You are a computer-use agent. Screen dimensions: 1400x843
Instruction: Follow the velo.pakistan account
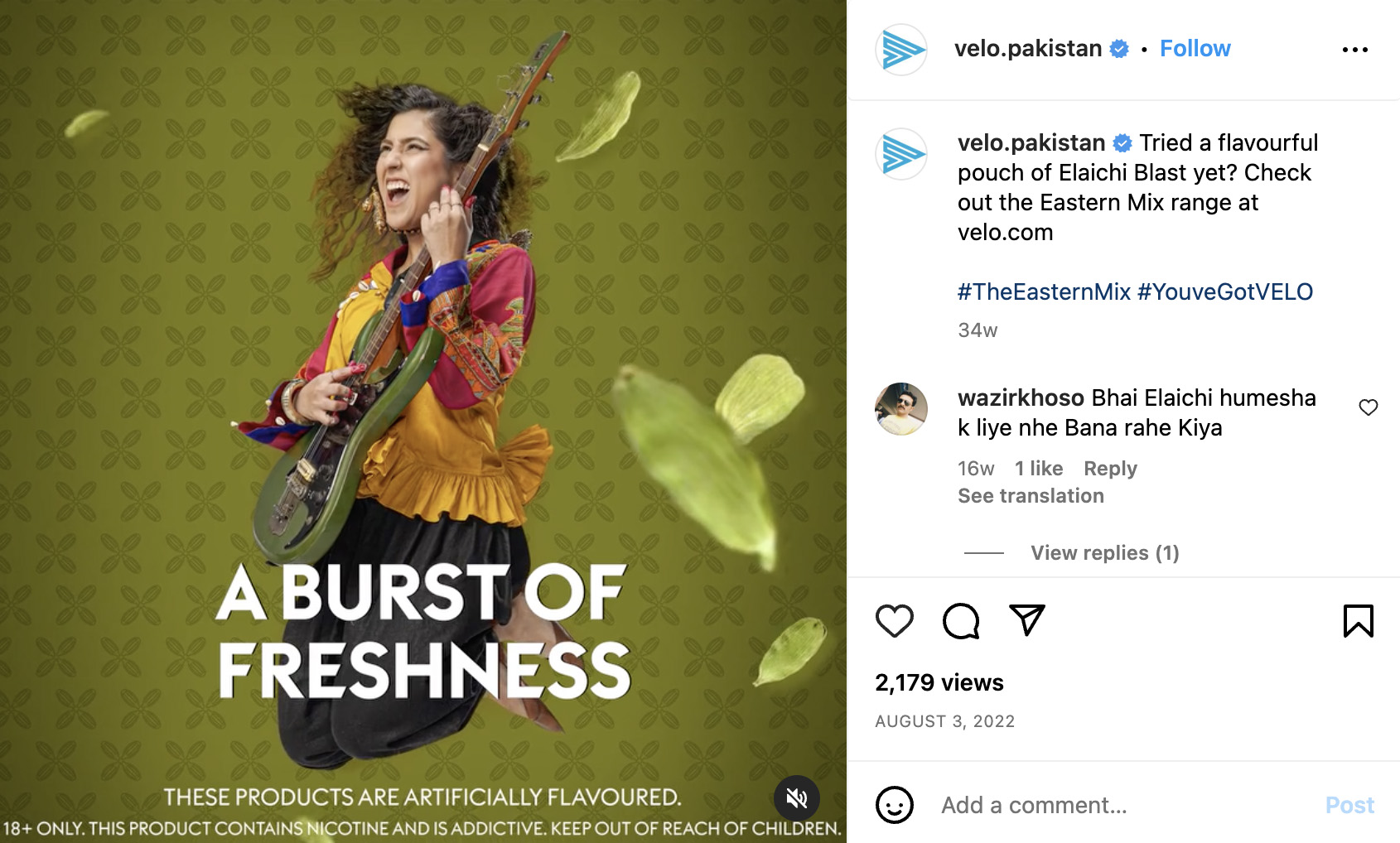(1195, 49)
